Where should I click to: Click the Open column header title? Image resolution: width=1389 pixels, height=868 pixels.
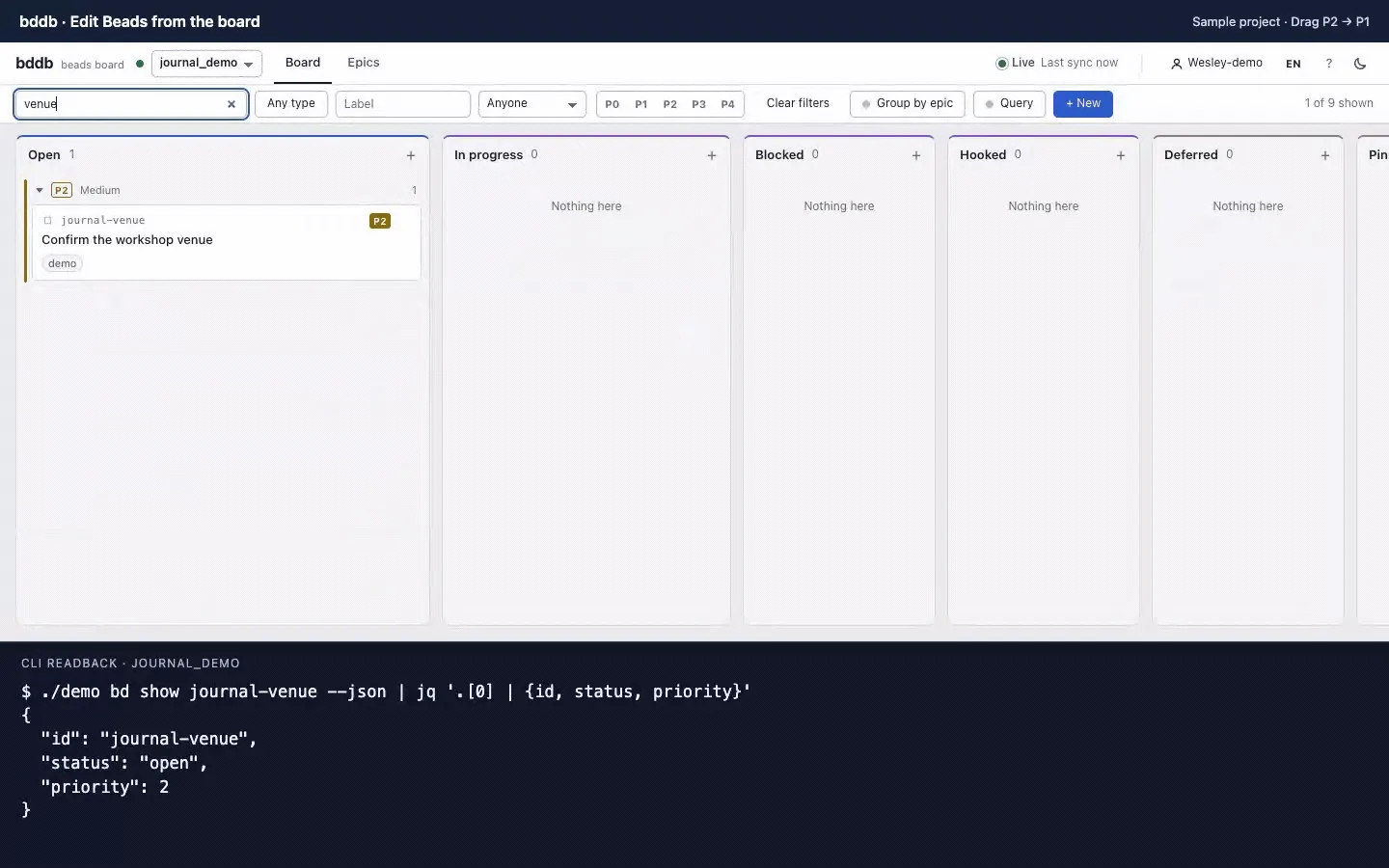pos(44,155)
